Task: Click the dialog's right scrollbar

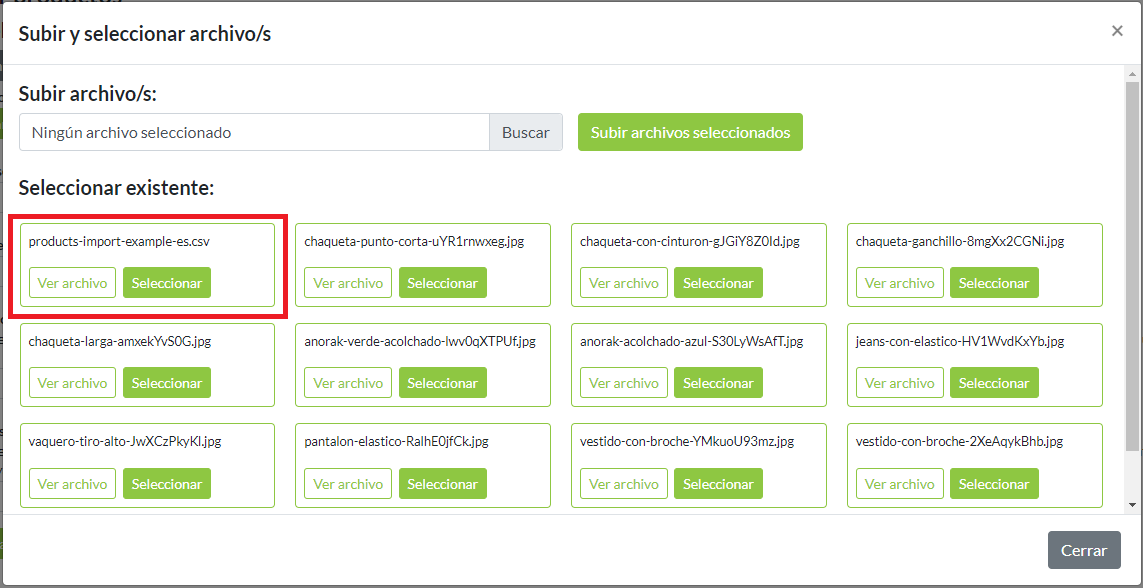Action: (1133, 300)
